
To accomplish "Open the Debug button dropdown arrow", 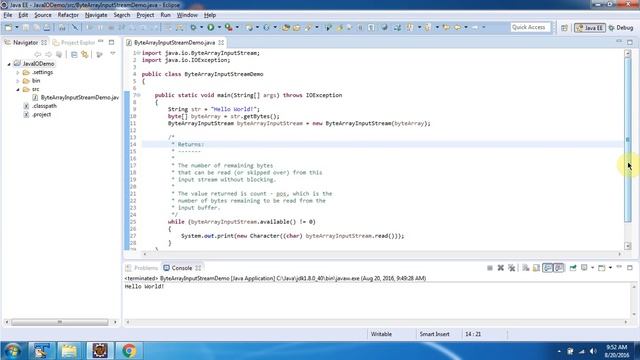I will [x=201, y=27].
